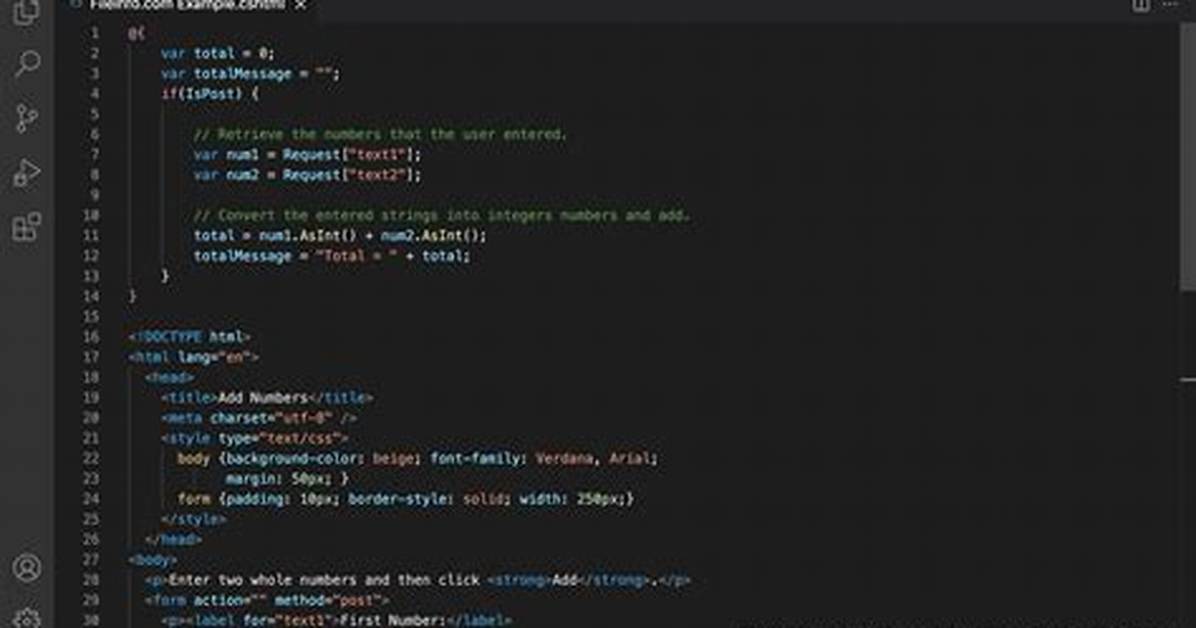This screenshot has height=628, width=1196.
Task: Open the Manage gear menu
Action: tap(27, 617)
